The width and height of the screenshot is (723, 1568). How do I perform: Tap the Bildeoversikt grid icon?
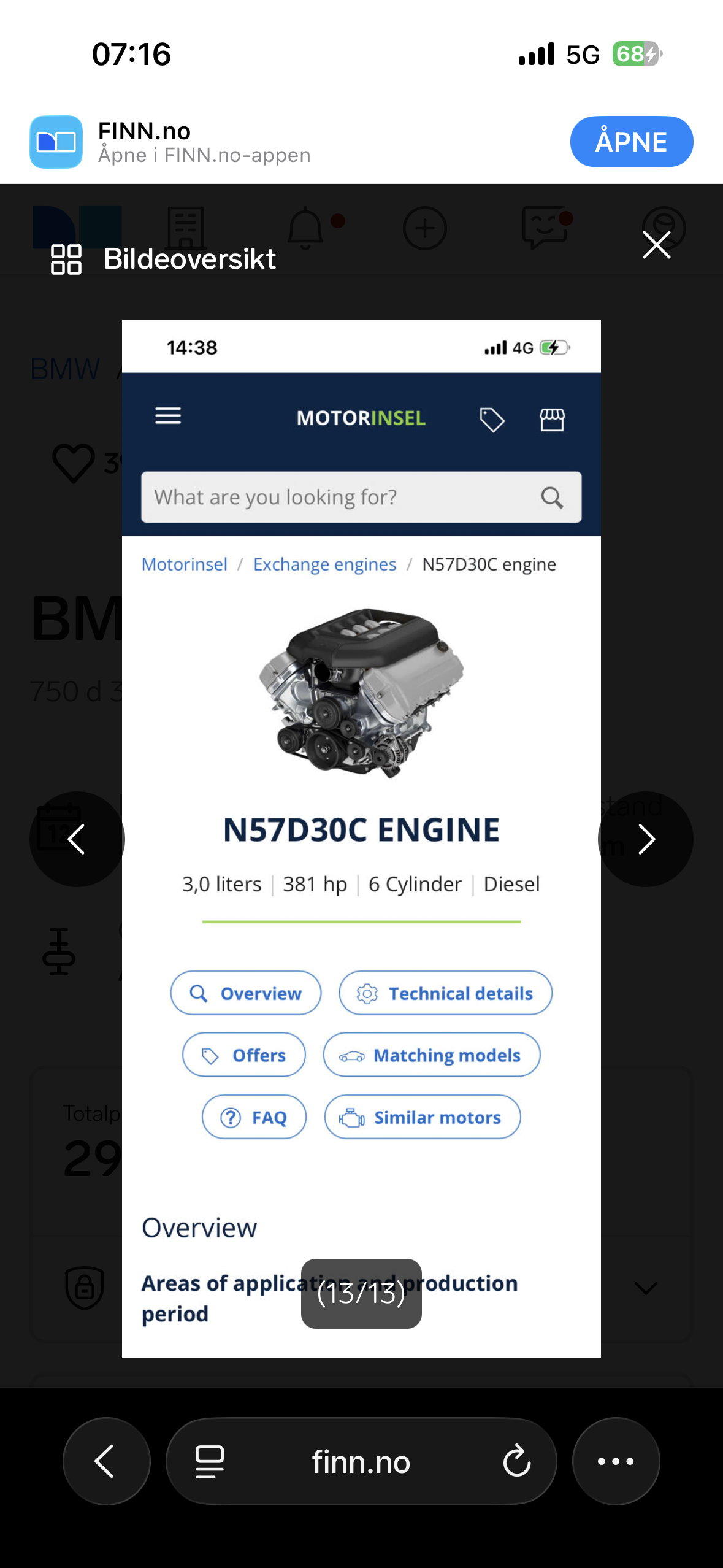point(66,259)
